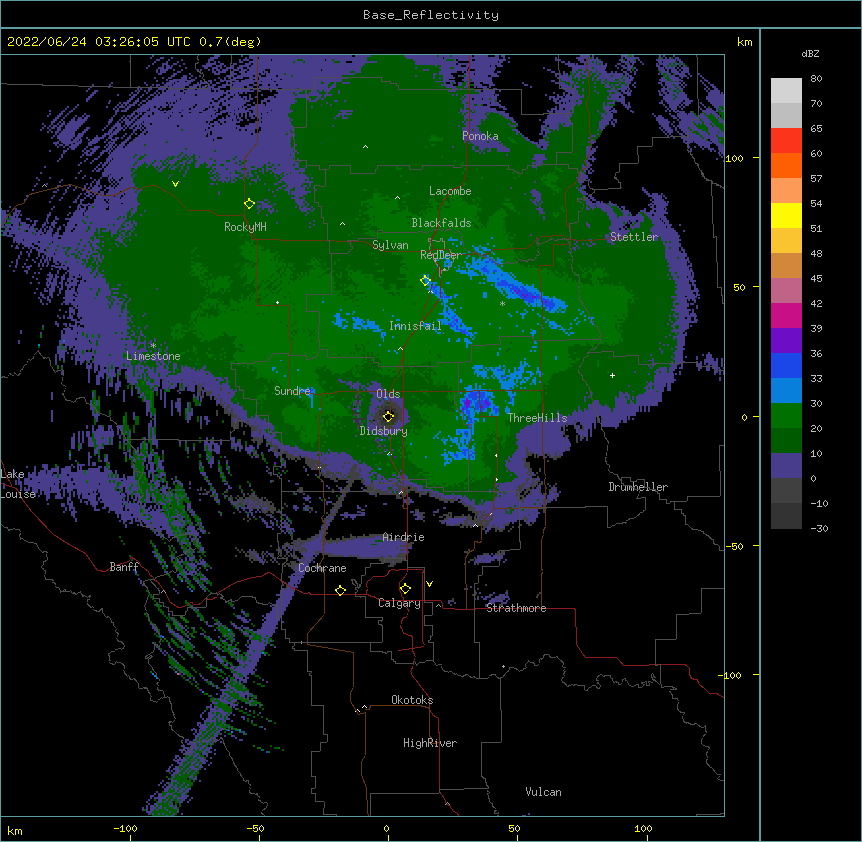Click the white plus marker east of ThreeHills

click(x=612, y=375)
